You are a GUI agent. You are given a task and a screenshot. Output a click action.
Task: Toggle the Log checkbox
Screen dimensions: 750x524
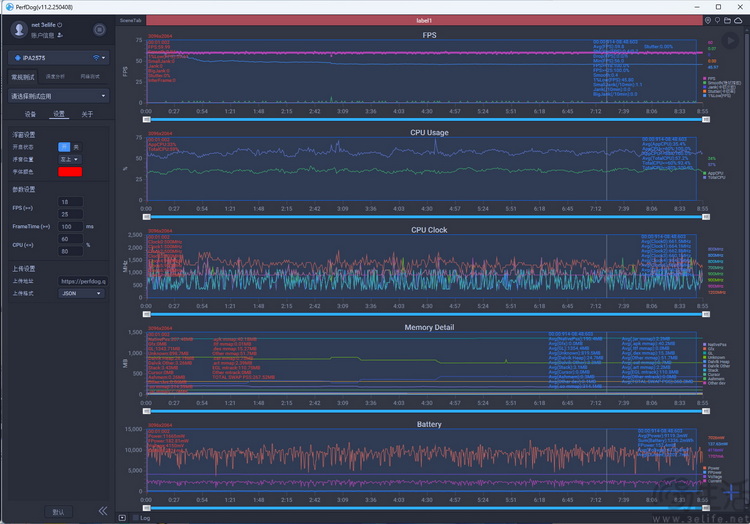[x=135, y=518]
